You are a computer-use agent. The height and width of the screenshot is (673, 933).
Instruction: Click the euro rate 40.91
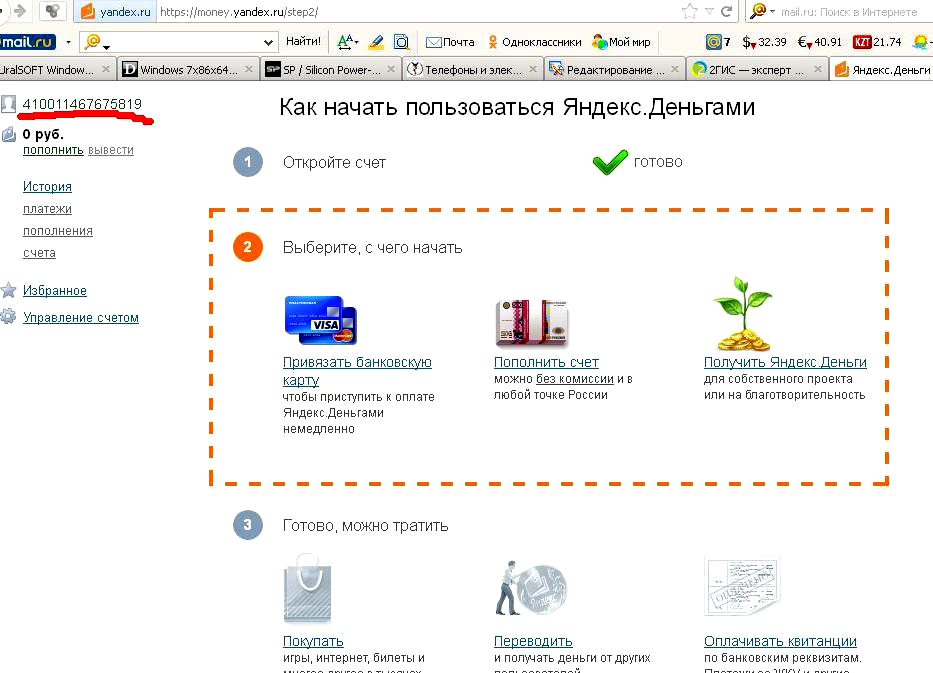[x=820, y=42]
